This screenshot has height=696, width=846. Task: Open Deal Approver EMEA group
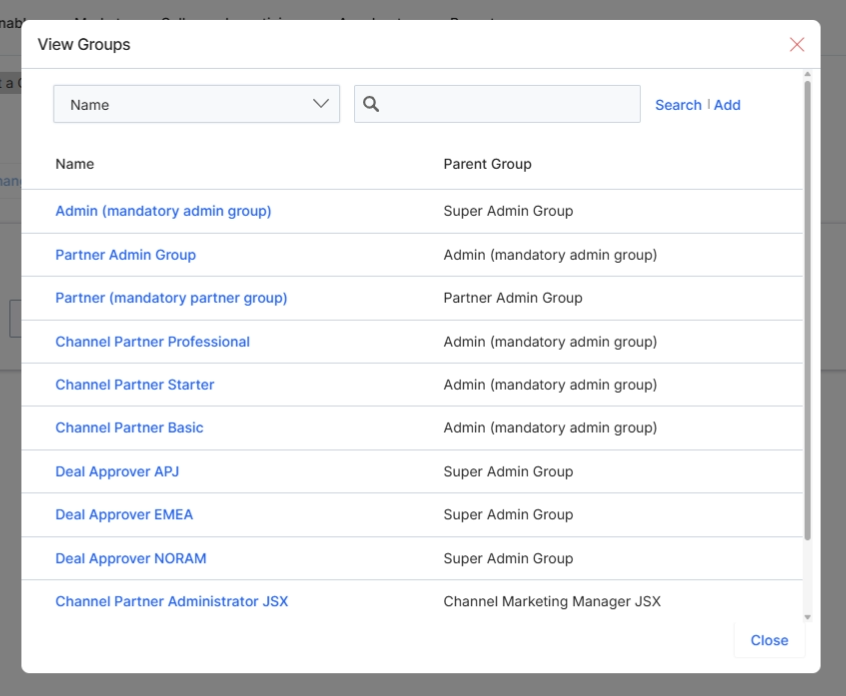[x=124, y=515]
